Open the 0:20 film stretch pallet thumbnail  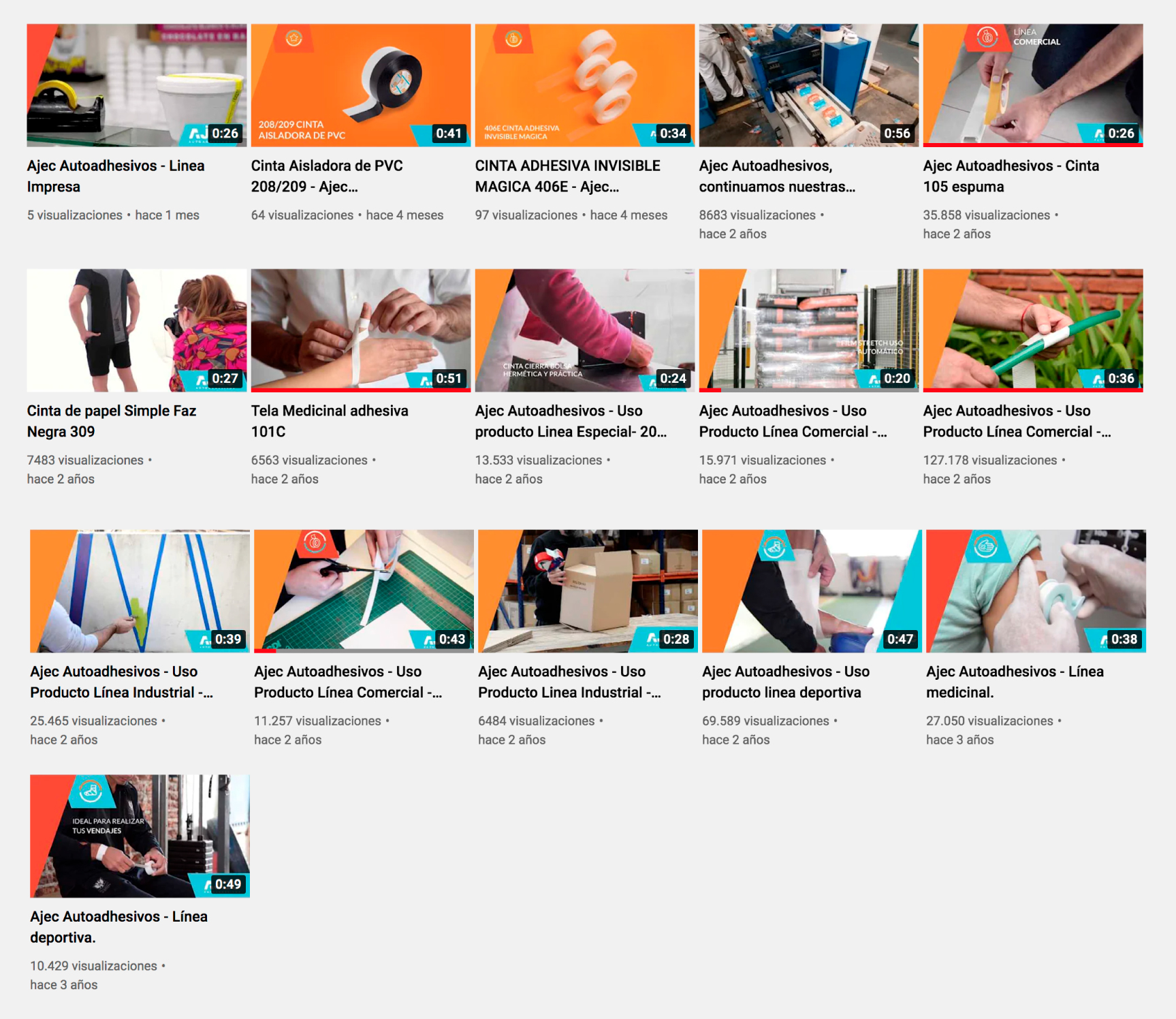[x=809, y=330]
